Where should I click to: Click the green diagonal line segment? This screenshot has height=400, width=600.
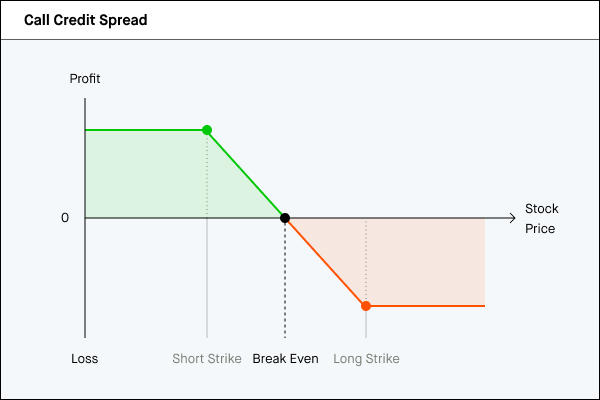tap(246, 174)
